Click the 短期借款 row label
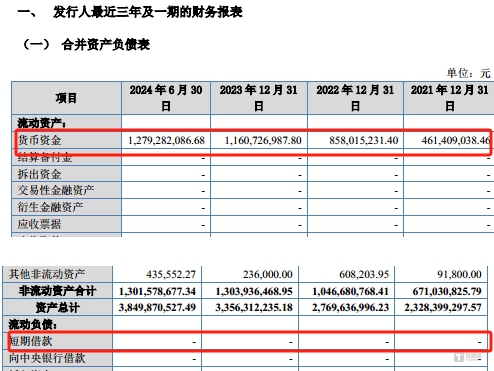This screenshot has height=371, width=494. (31, 341)
